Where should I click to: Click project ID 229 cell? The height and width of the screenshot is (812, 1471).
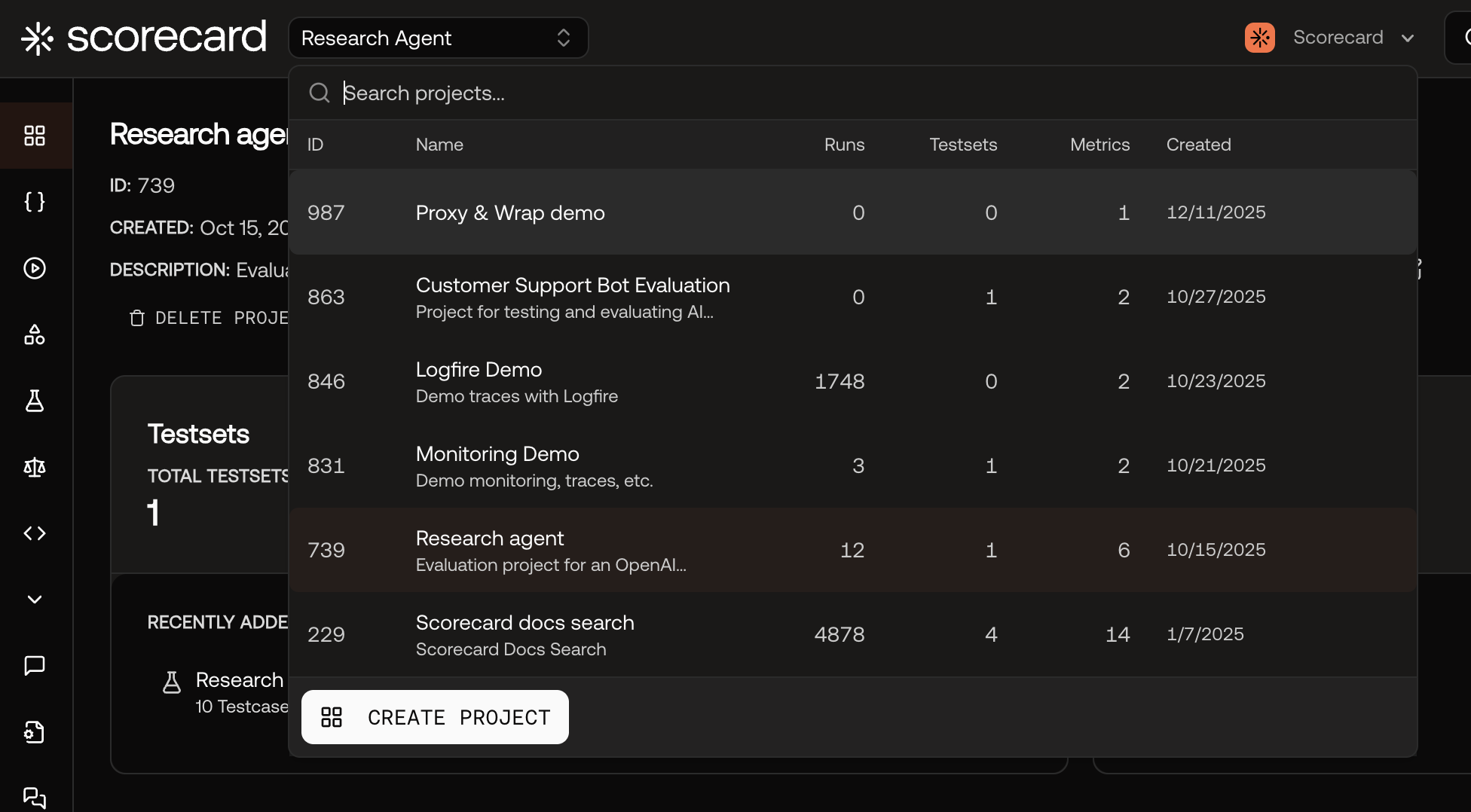(326, 634)
